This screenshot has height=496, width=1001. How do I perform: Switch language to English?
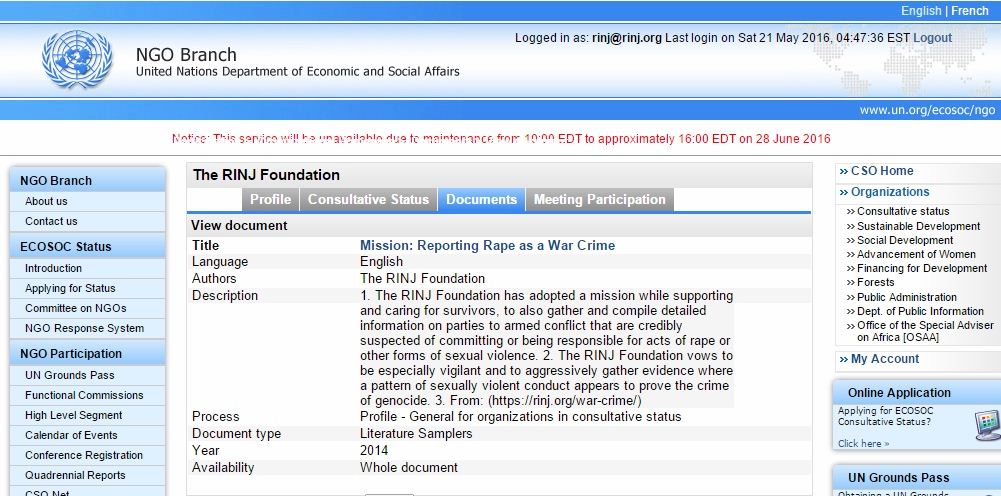(x=921, y=11)
